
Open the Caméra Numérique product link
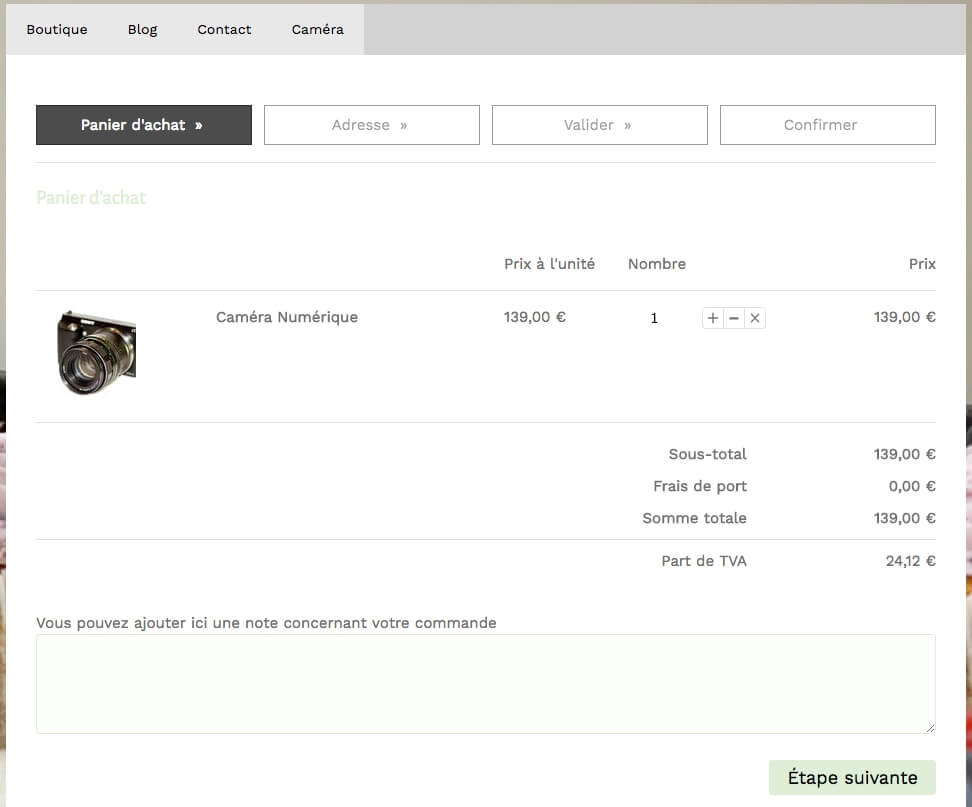tap(286, 317)
